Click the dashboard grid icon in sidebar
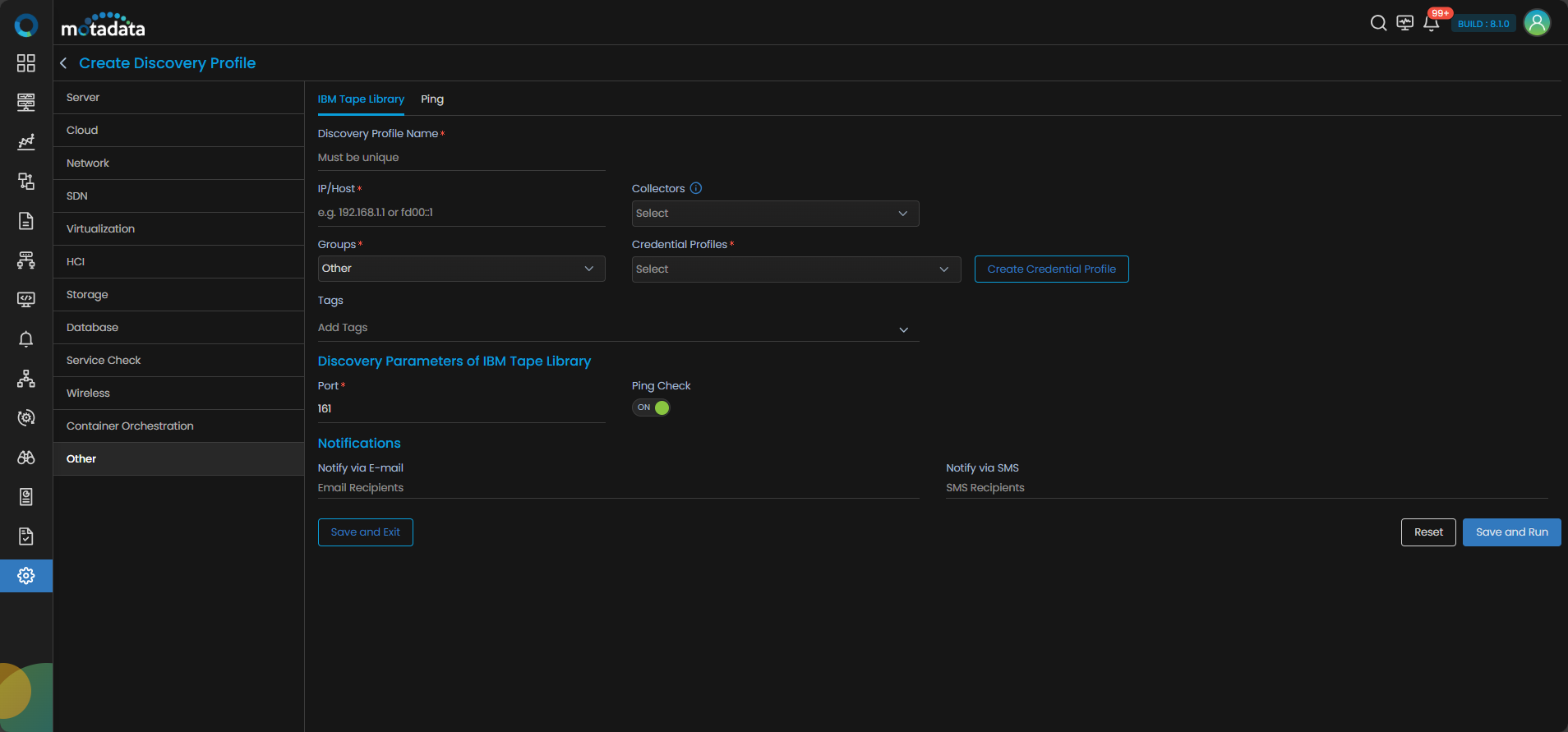The width and height of the screenshot is (1568, 732). (26, 63)
